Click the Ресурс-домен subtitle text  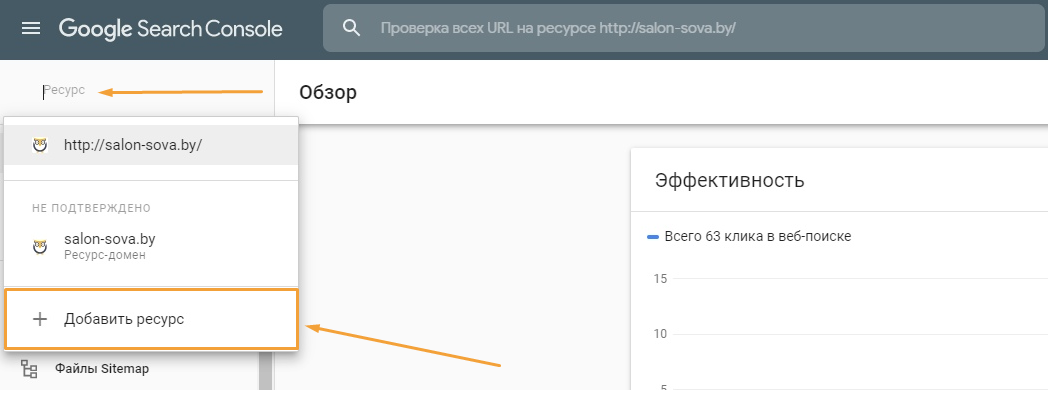point(105,255)
